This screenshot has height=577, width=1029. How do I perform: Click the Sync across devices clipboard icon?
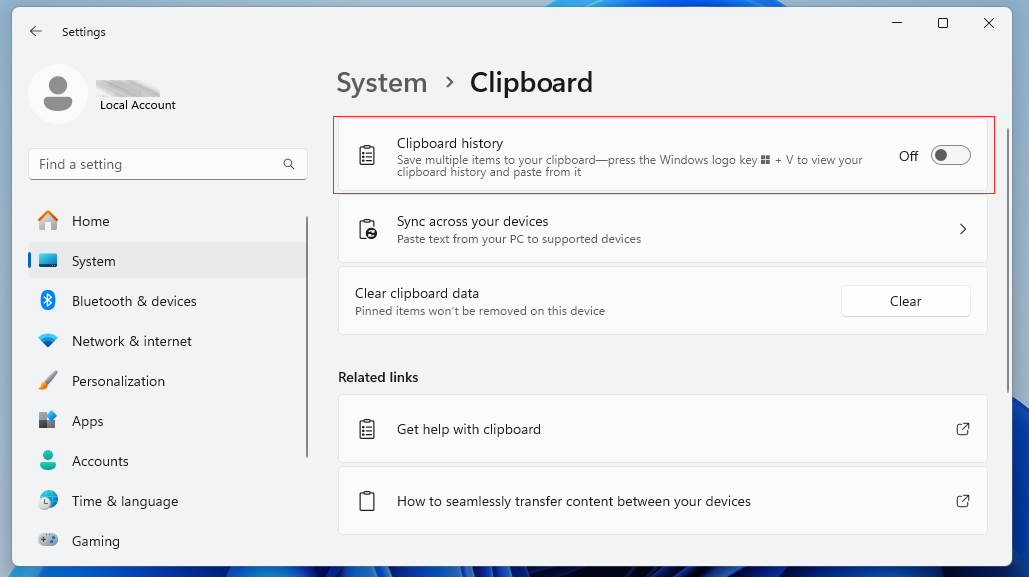(x=368, y=229)
